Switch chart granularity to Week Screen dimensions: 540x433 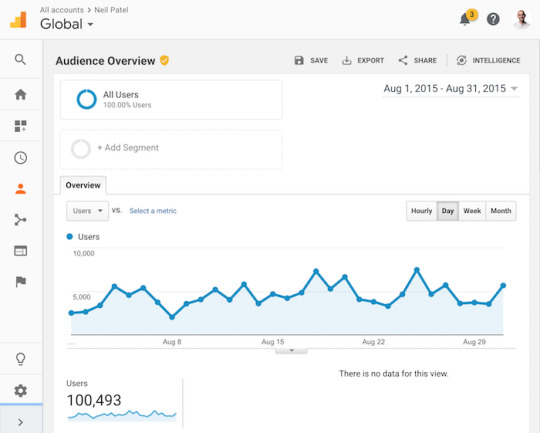tap(472, 211)
